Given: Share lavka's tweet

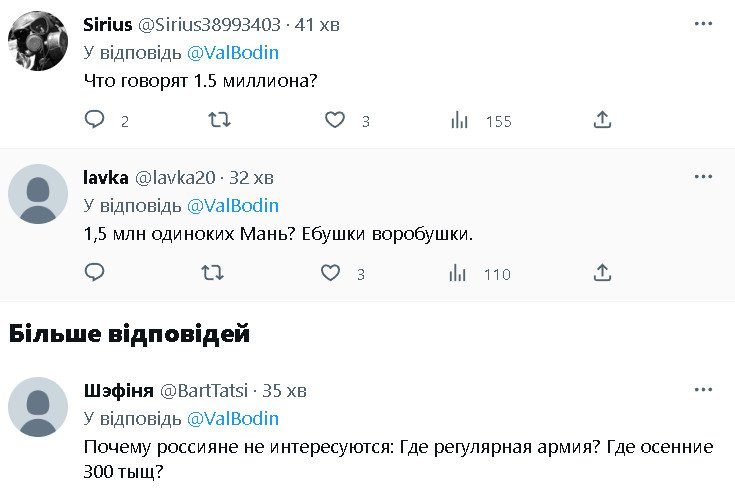Looking at the screenshot, I should (x=602, y=273).
